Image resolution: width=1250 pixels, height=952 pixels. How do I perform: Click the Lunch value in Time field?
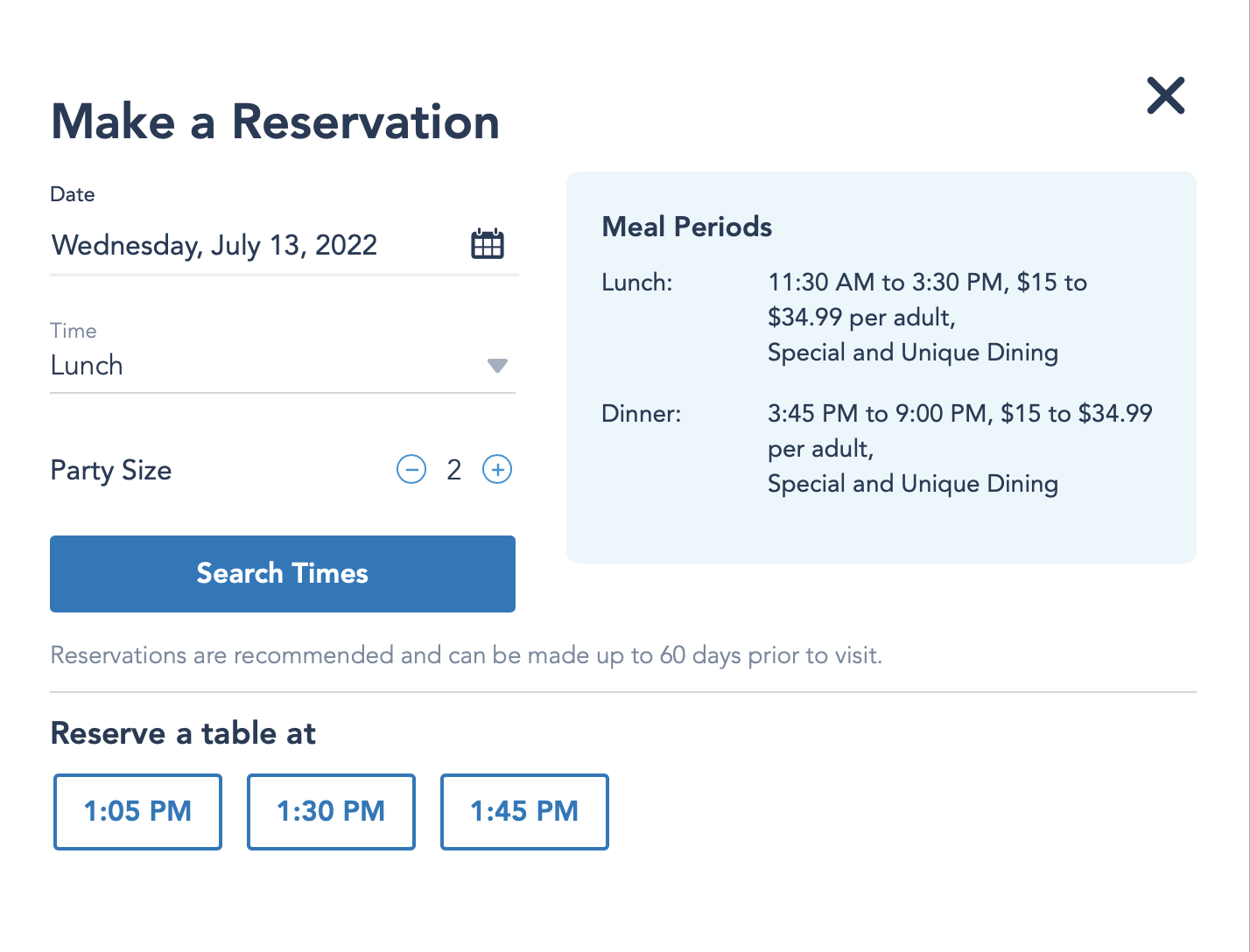87,366
